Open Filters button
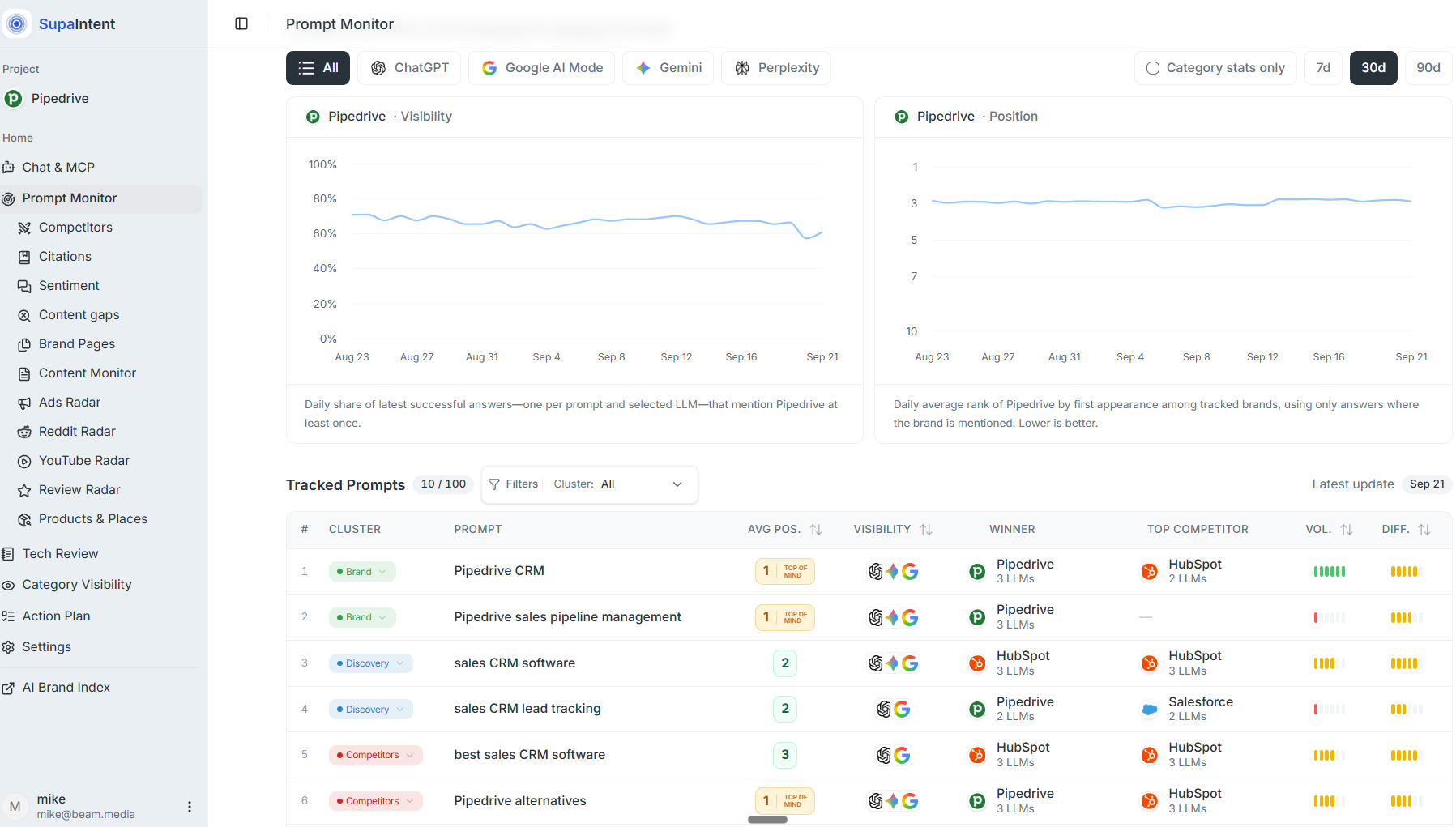Viewport: 1456px width, 827px height. tap(513, 484)
